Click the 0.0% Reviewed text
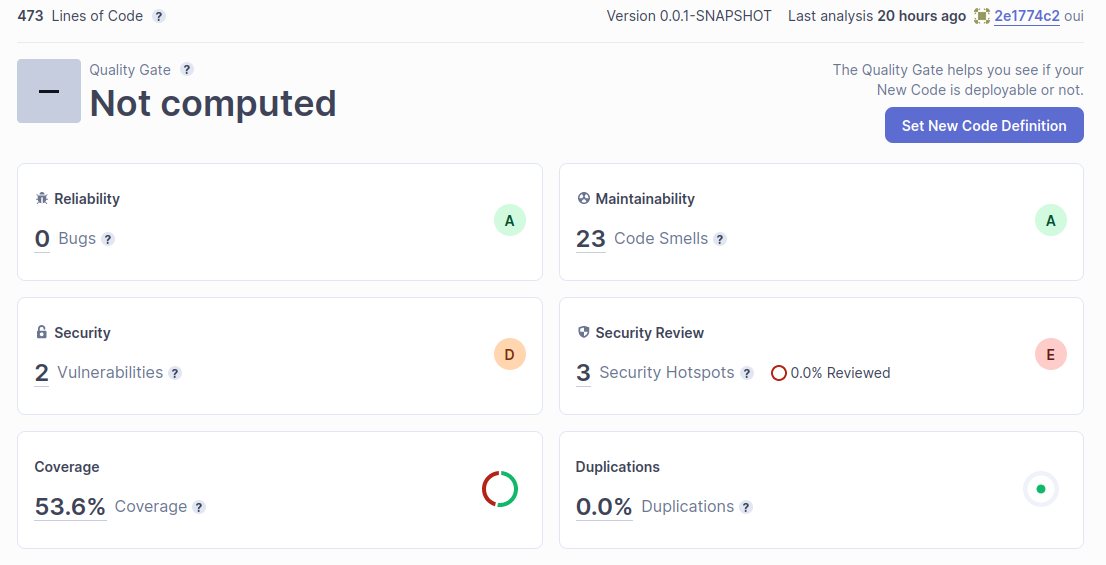 (840, 373)
